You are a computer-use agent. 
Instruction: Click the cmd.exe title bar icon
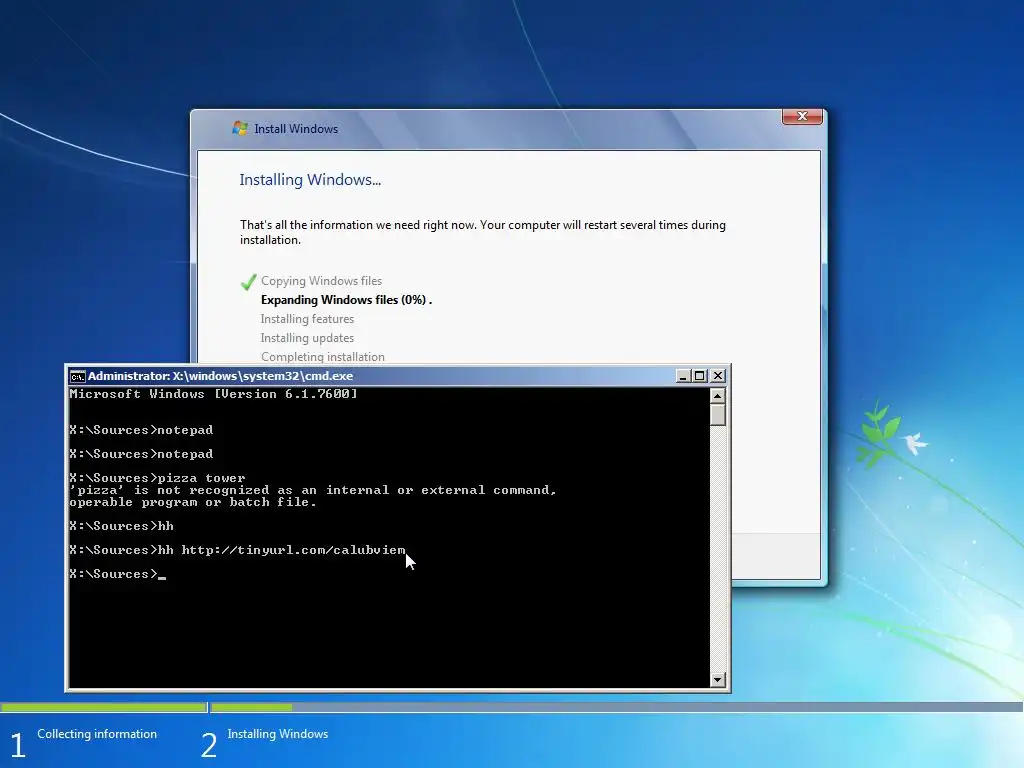tap(78, 376)
